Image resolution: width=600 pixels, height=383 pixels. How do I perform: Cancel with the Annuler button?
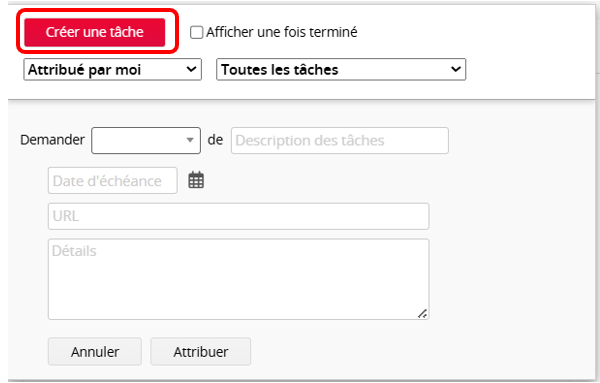point(95,352)
